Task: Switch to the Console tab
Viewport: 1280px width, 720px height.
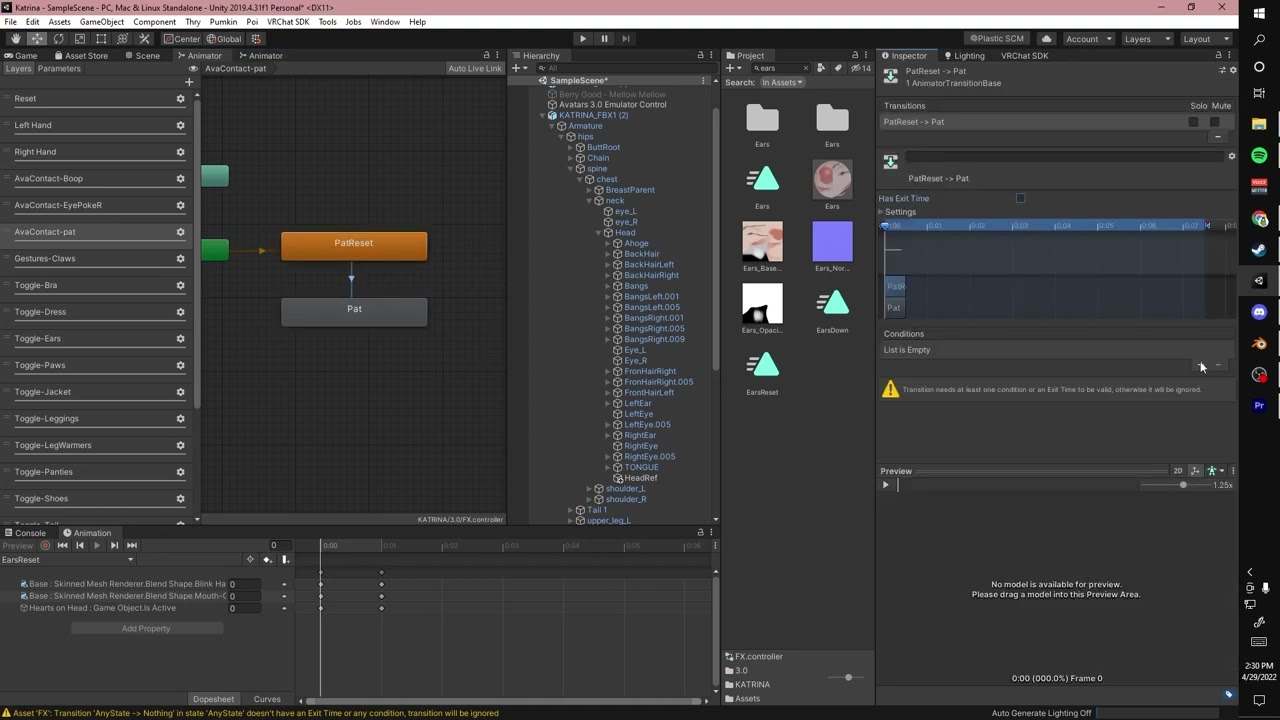Action: click(x=25, y=533)
